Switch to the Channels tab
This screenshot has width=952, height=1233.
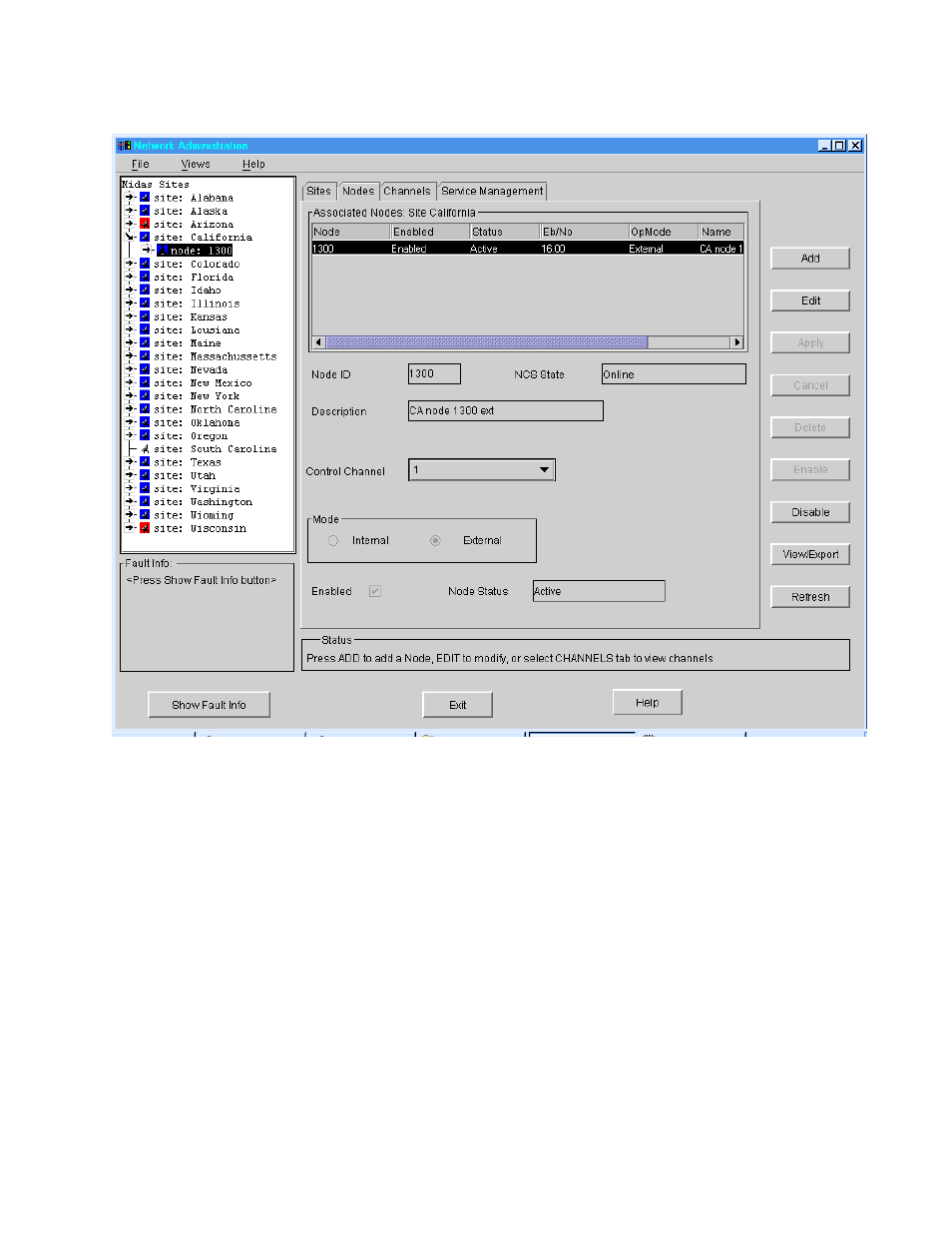click(407, 191)
